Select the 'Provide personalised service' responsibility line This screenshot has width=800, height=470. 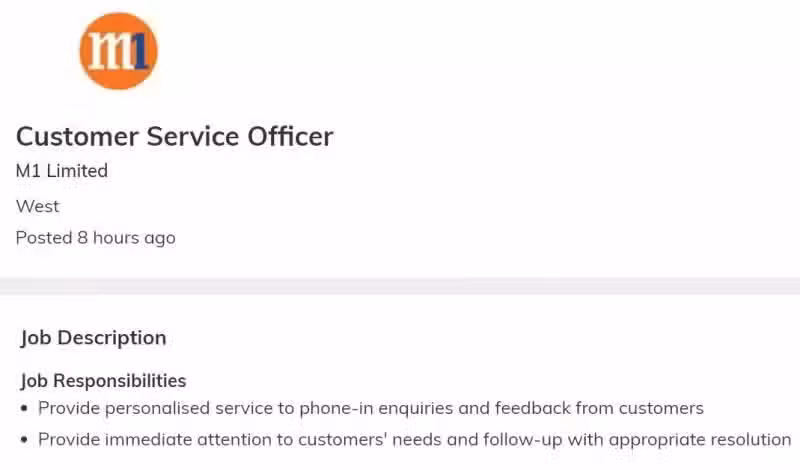click(x=371, y=408)
